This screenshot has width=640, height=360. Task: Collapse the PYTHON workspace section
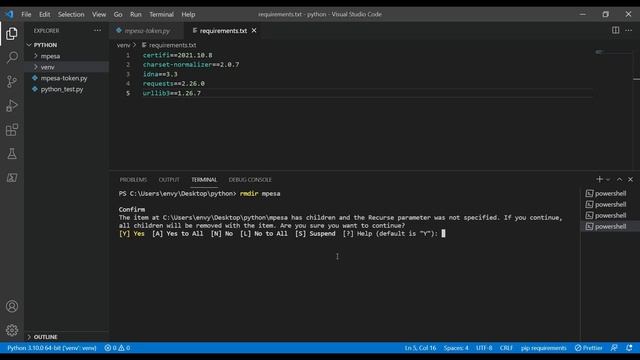(45, 45)
